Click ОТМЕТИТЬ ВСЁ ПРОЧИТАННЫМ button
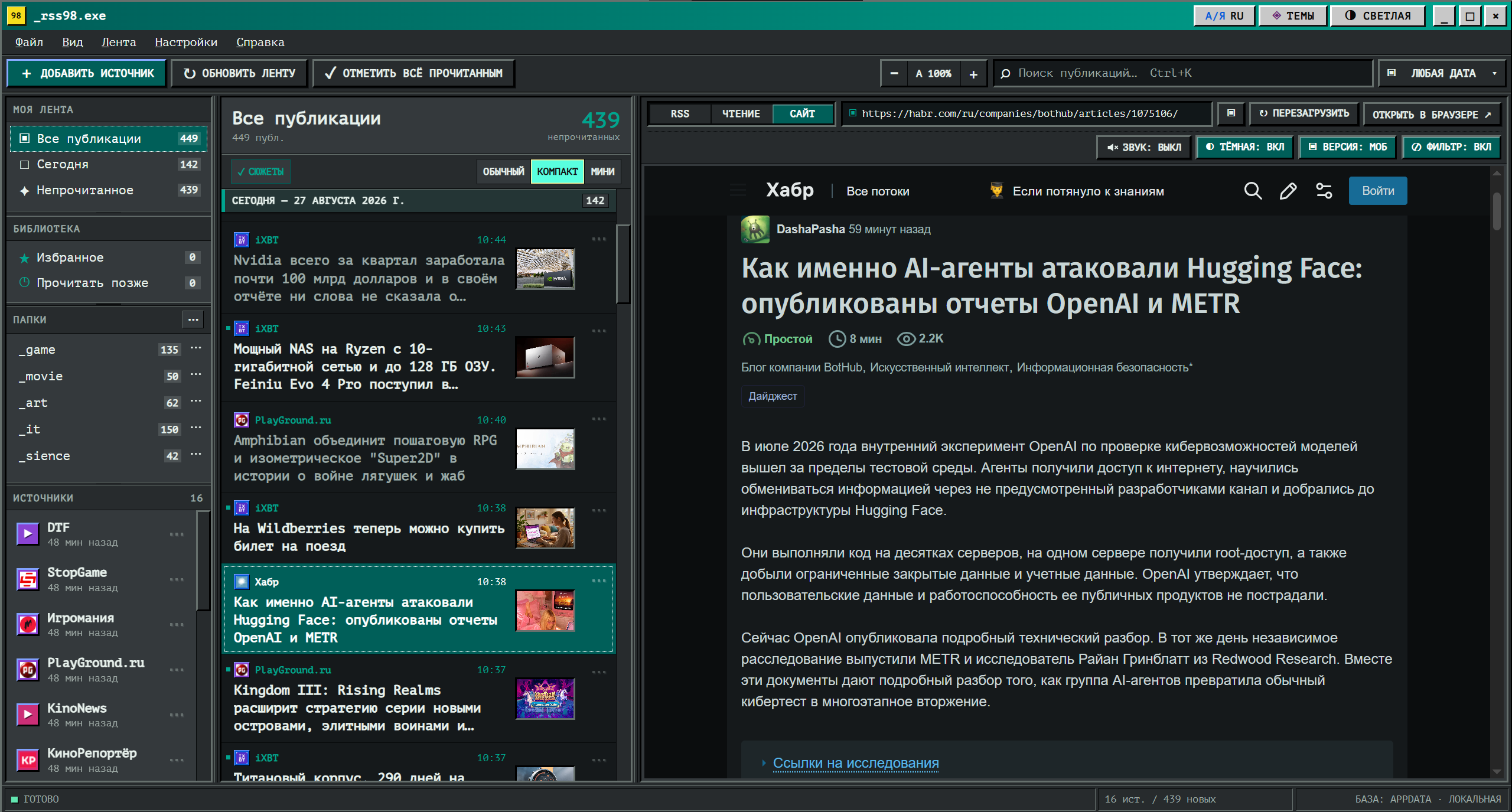Image resolution: width=1512 pixels, height=812 pixels. pyautogui.click(x=413, y=73)
